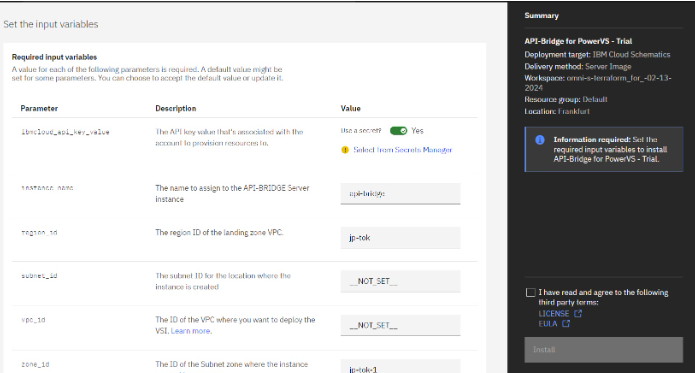Click Location Frankfurt text
The width and height of the screenshot is (695, 373).
click(x=557, y=111)
